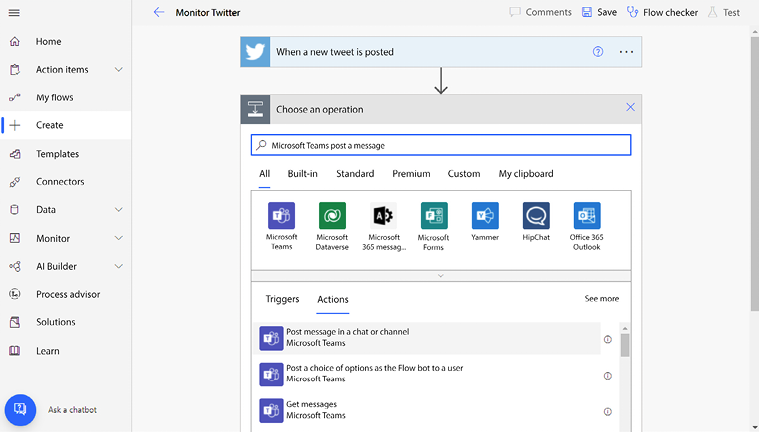Click the Monitor Twitter flow title
Screen dimensions: 759x432
click(x=208, y=13)
